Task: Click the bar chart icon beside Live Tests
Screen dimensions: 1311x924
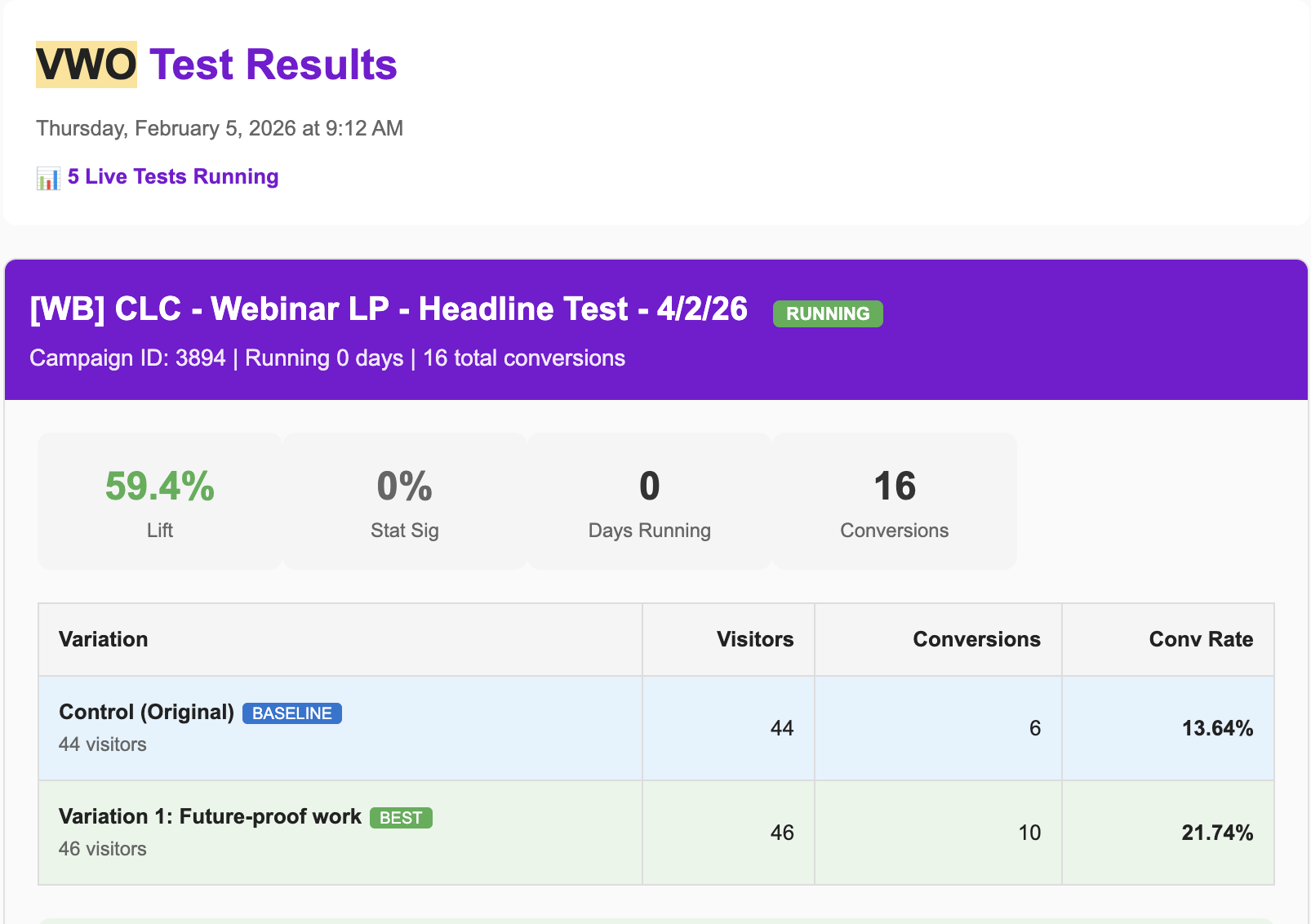Action: pyautogui.click(x=48, y=178)
